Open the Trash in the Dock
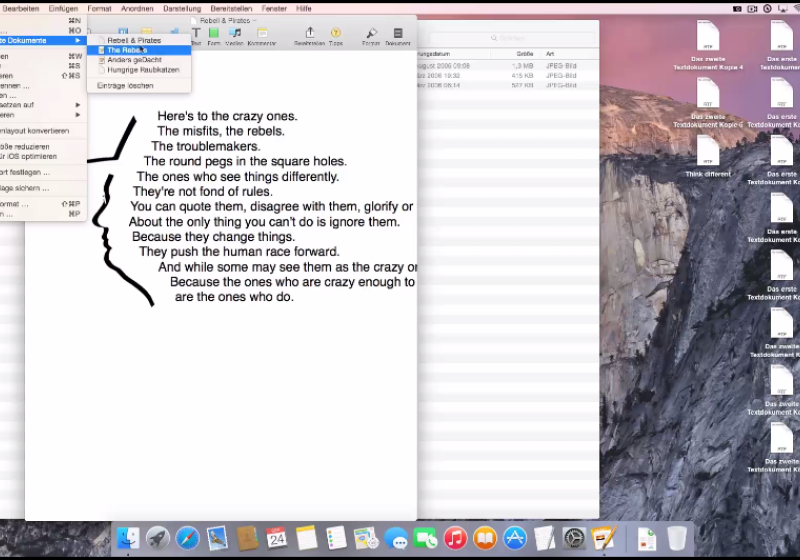 pos(677,538)
